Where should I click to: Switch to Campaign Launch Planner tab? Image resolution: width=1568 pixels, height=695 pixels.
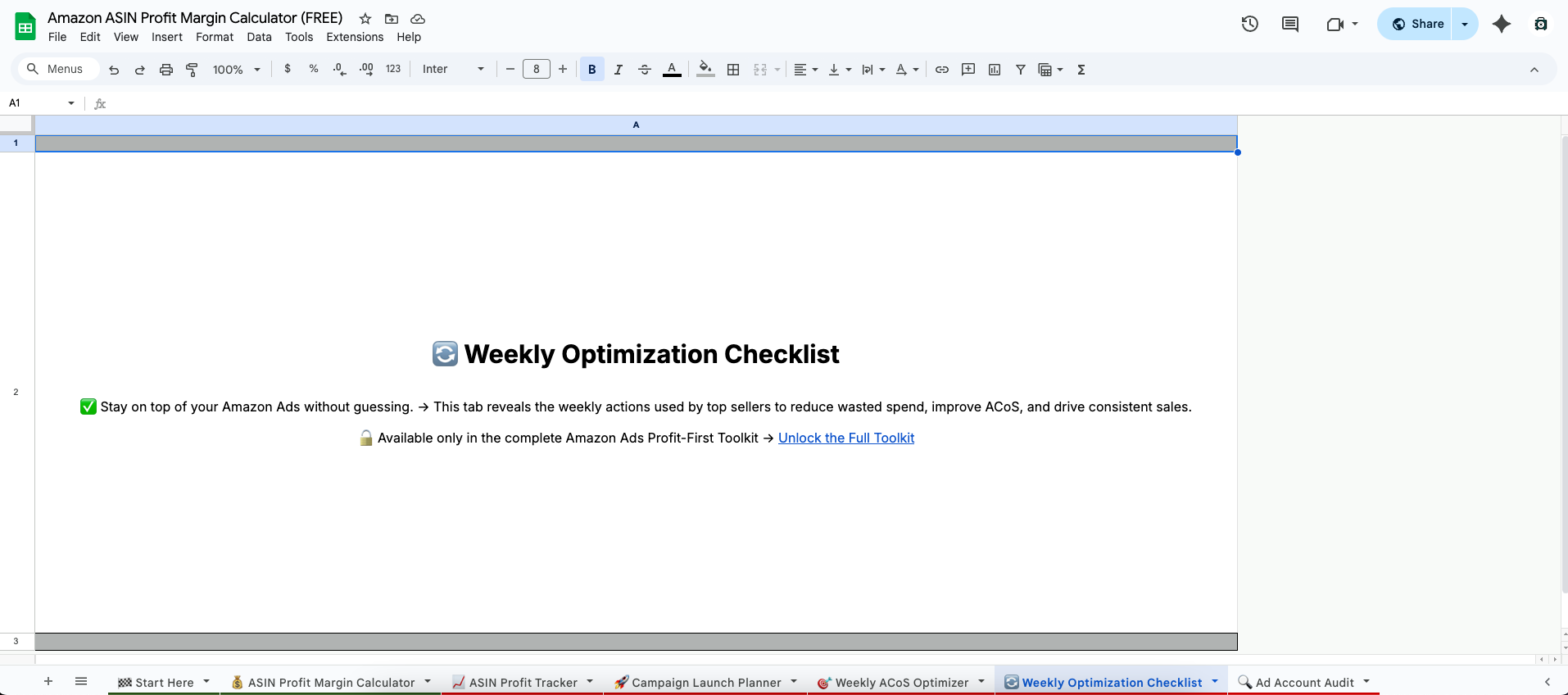705,682
